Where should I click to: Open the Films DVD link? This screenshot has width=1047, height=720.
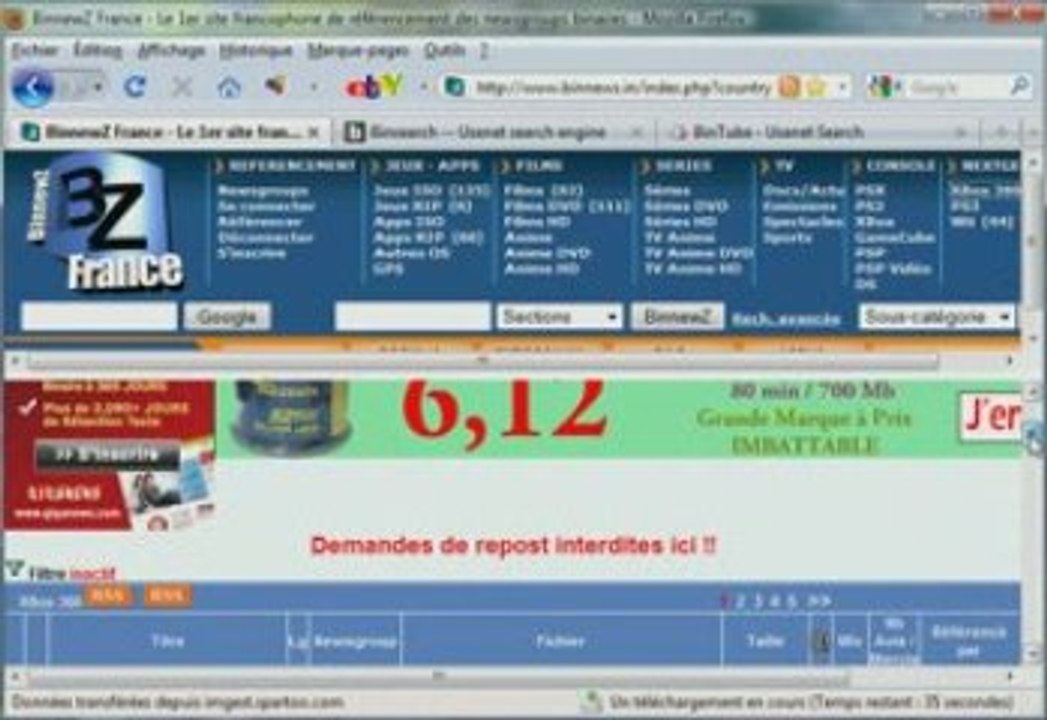pyautogui.click(x=566, y=206)
